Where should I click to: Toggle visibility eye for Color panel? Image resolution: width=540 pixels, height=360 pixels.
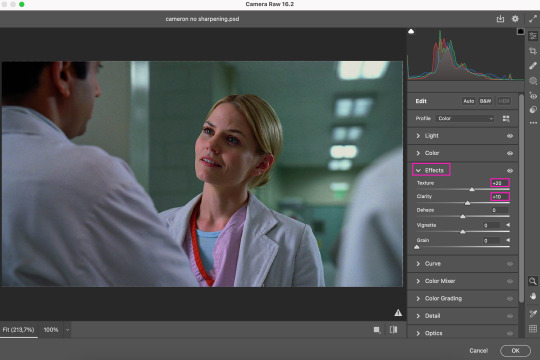coord(510,153)
